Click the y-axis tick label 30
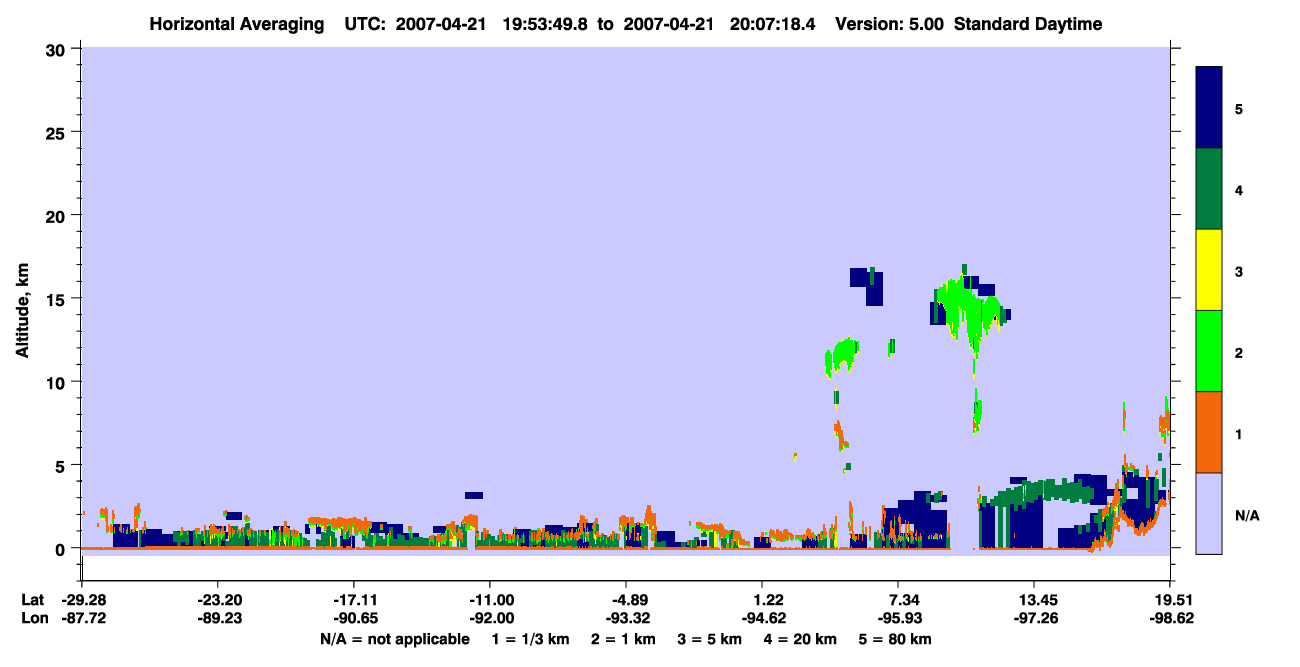Screen dimensions: 1300x667 pos(58,49)
